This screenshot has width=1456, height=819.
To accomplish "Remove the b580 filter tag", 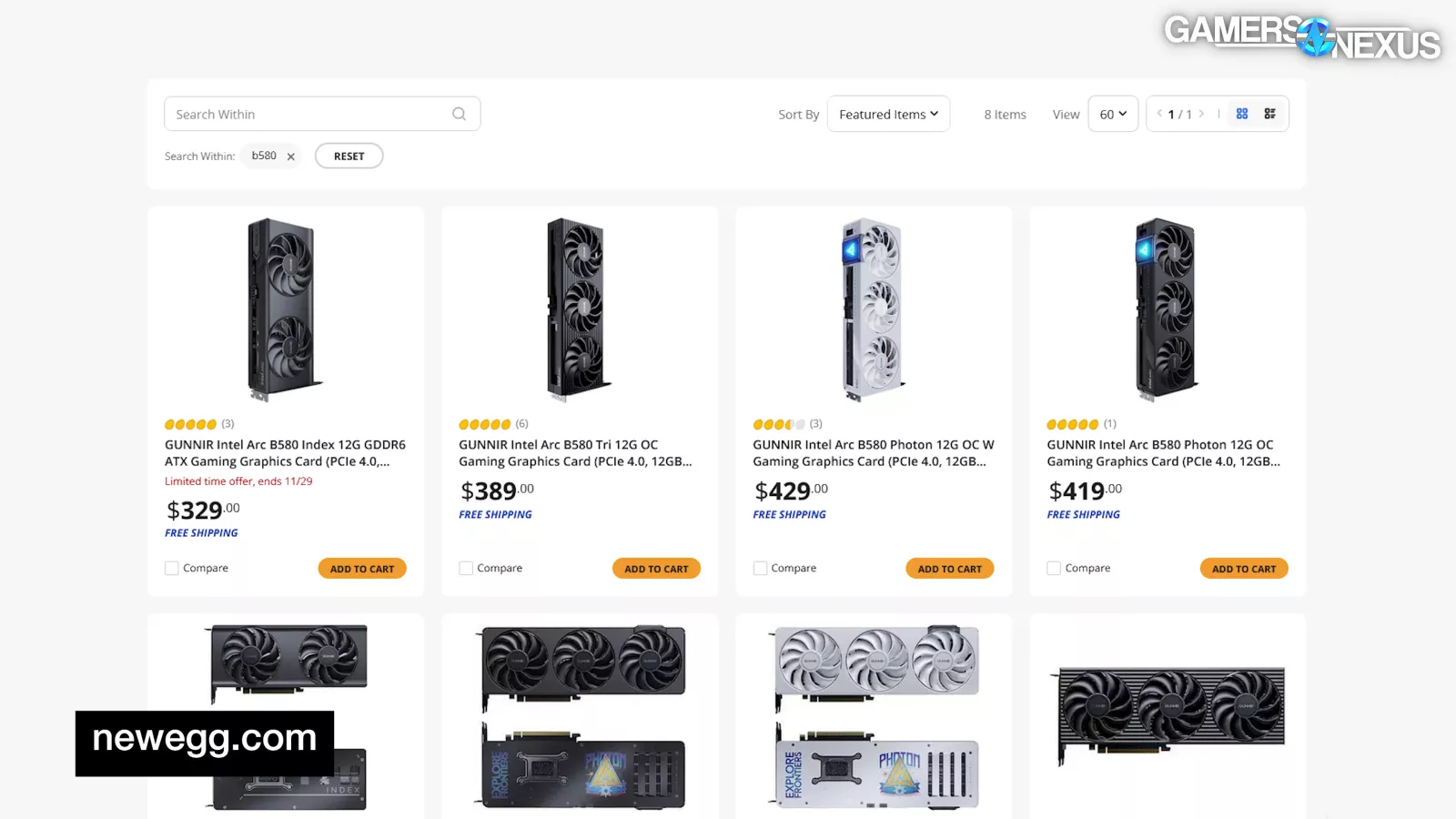I will [x=291, y=157].
